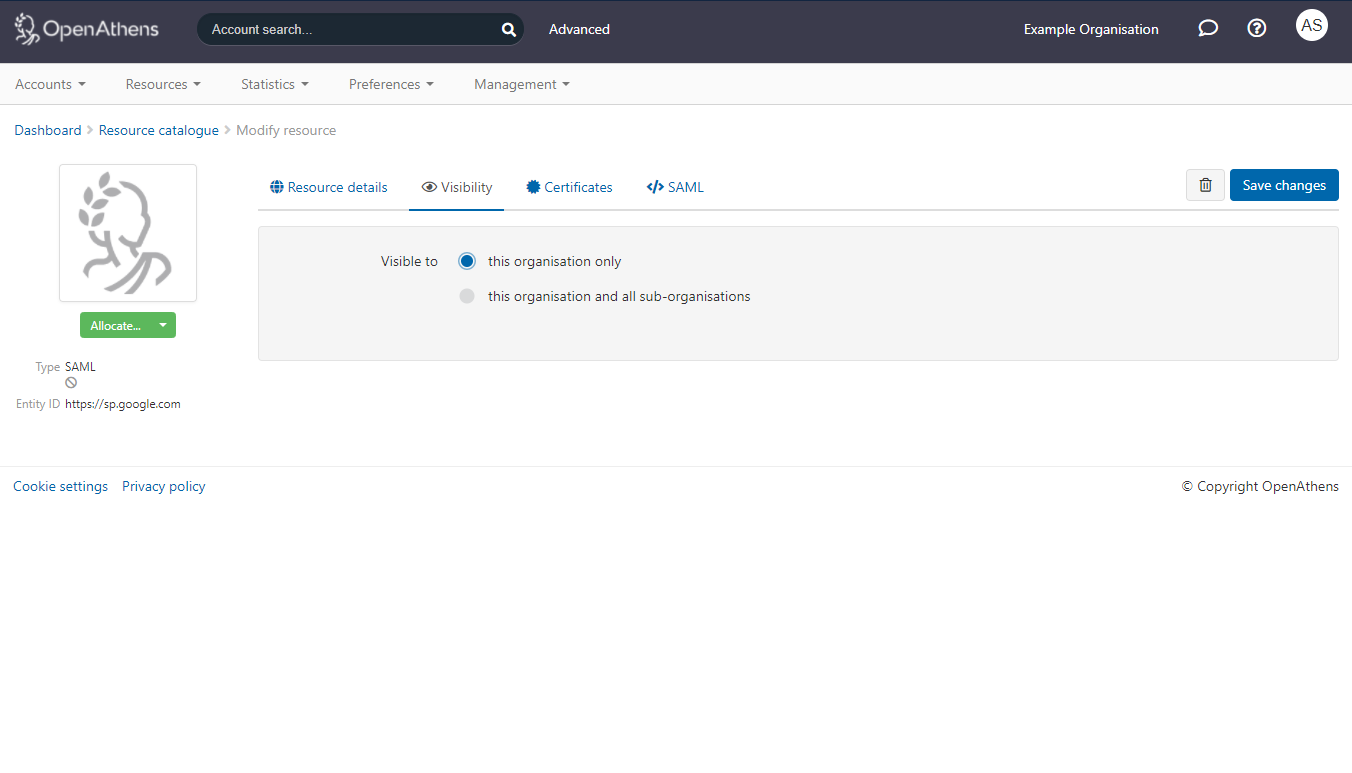Click the help question mark icon
This screenshot has height=773, width=1352.
[x=1256, y=28]
